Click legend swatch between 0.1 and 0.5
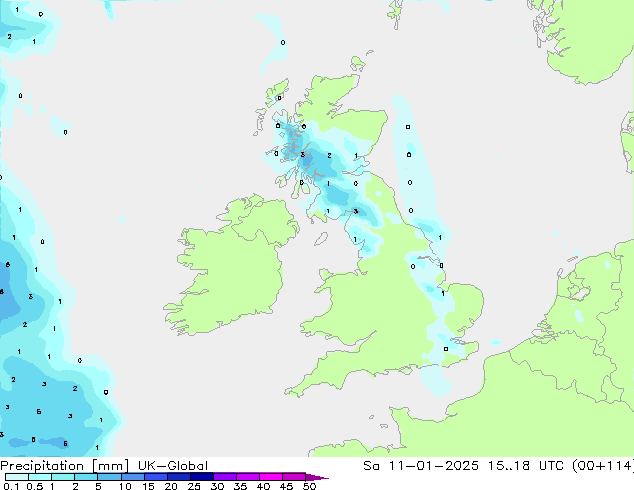634x490 pixels. [17, 477]
